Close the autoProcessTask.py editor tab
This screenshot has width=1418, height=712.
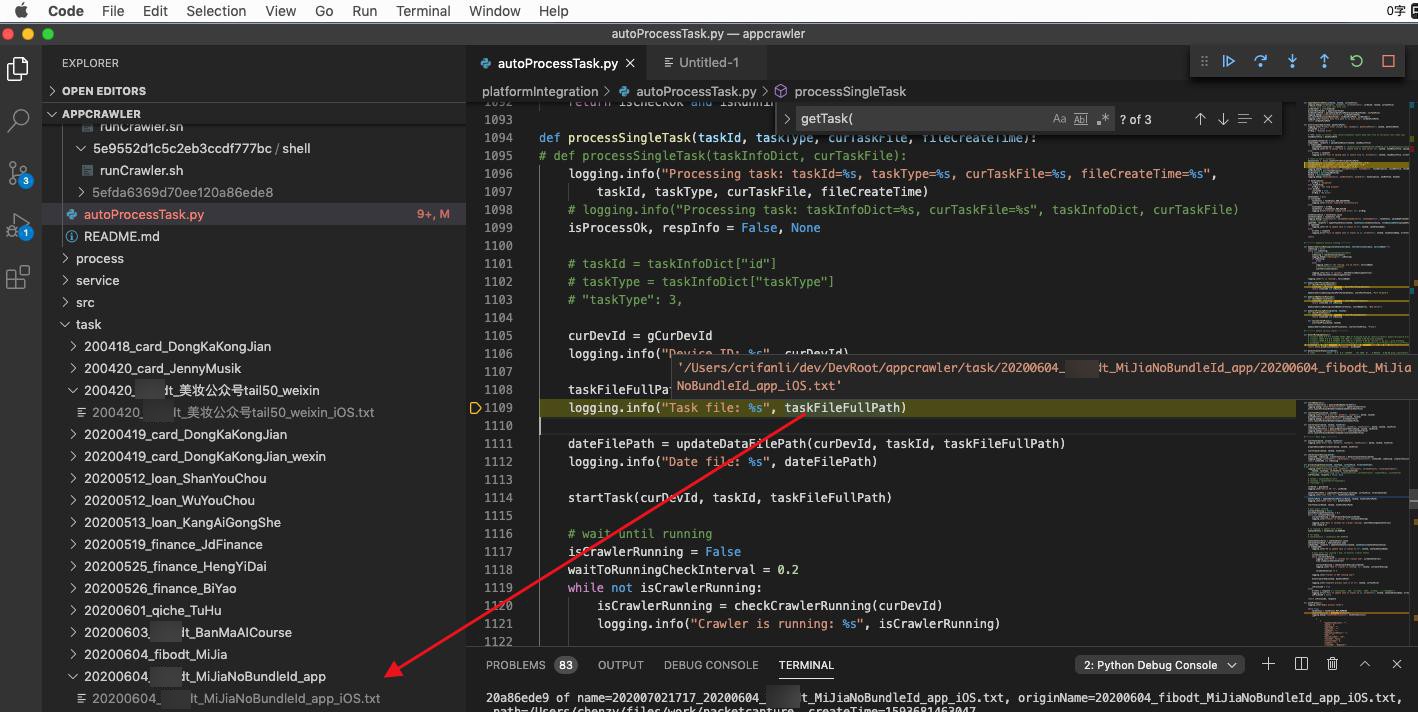(630, 62)
